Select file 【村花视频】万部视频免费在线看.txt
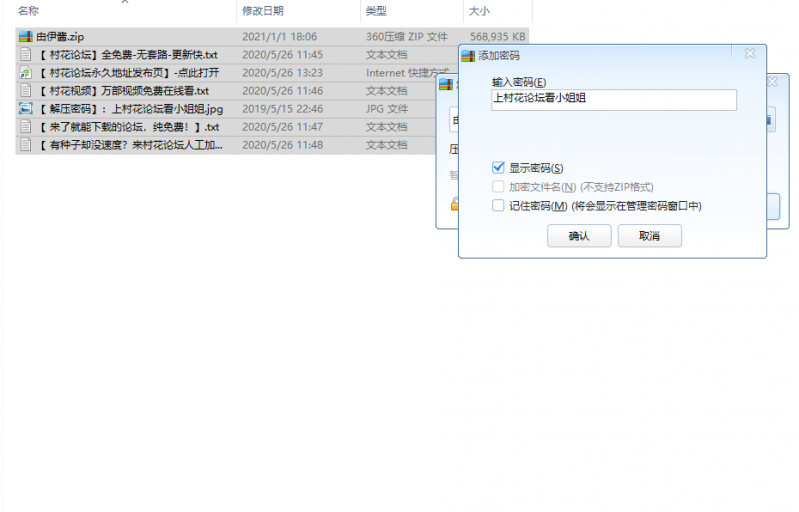799x512 pixels. [x=124, y=91]
